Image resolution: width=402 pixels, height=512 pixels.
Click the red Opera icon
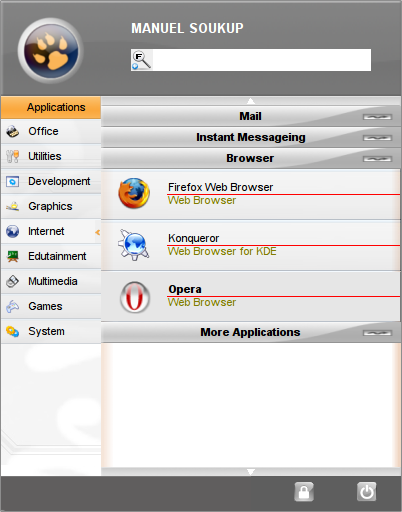click(134, 297)
